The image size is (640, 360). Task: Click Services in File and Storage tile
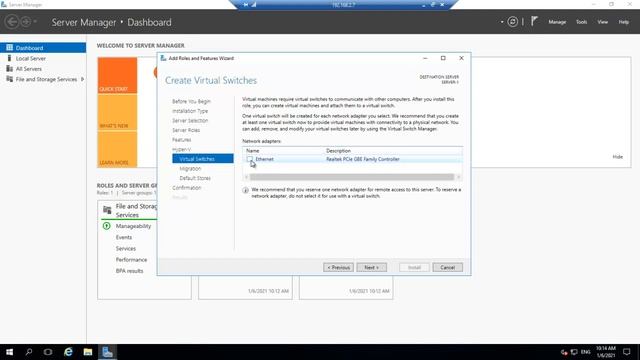(126, 249)
